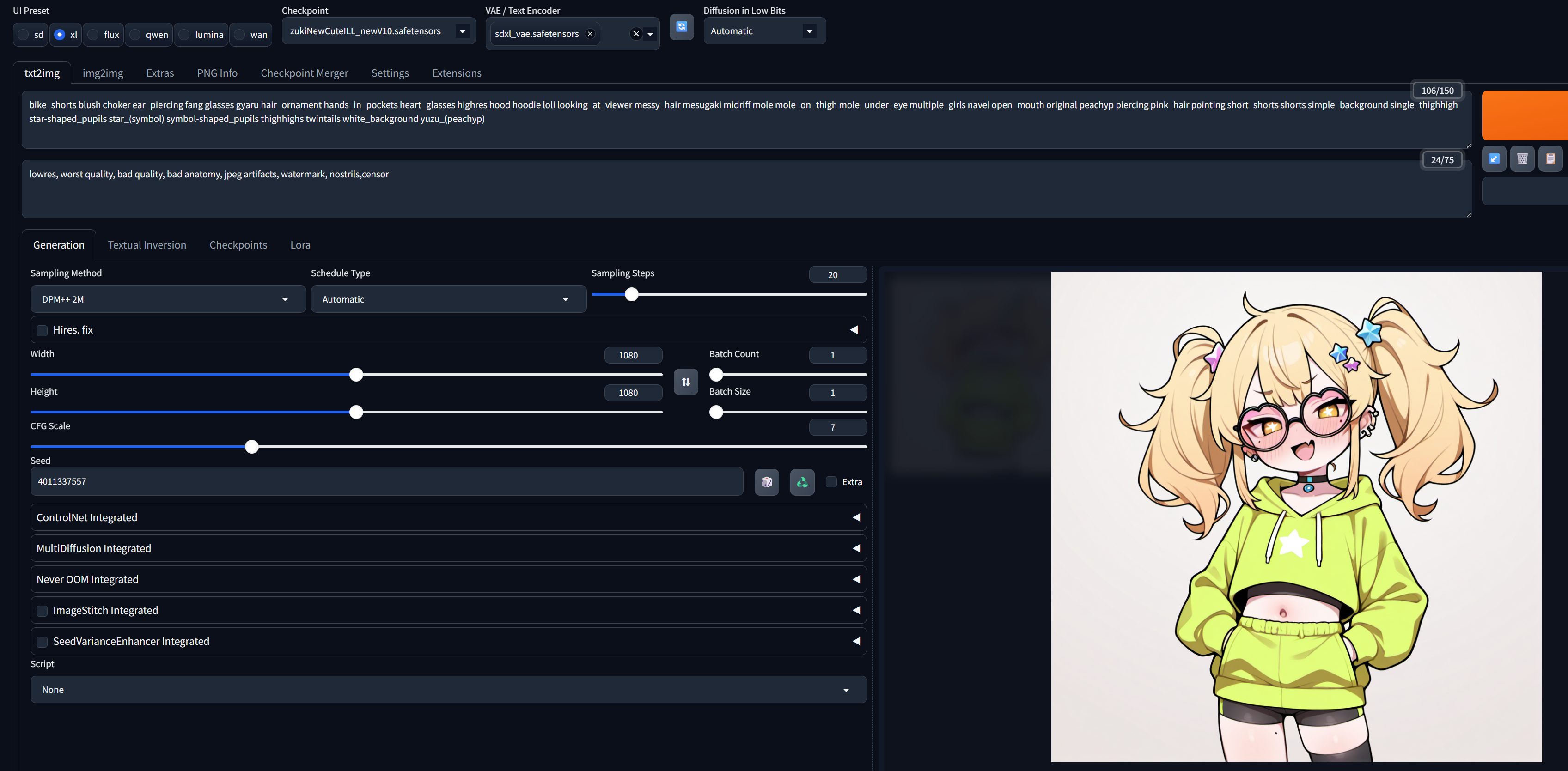Tick the Extra seed checkbox

click(x=831, y=482)
